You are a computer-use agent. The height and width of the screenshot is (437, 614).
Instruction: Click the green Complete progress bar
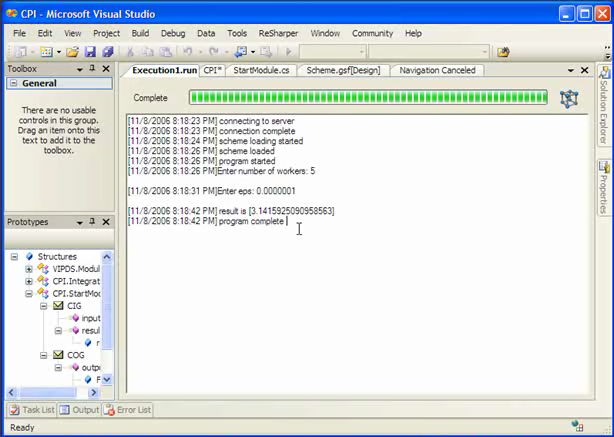click(x=368, y=98)
